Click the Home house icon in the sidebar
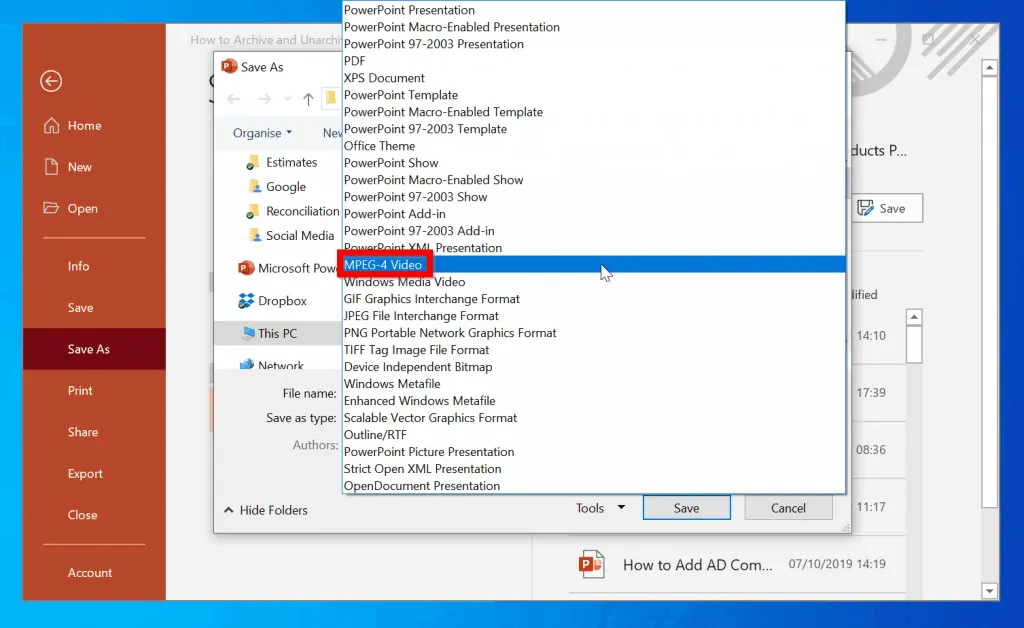Viewport: 1024px width, 628px height. tap(52, 125)
